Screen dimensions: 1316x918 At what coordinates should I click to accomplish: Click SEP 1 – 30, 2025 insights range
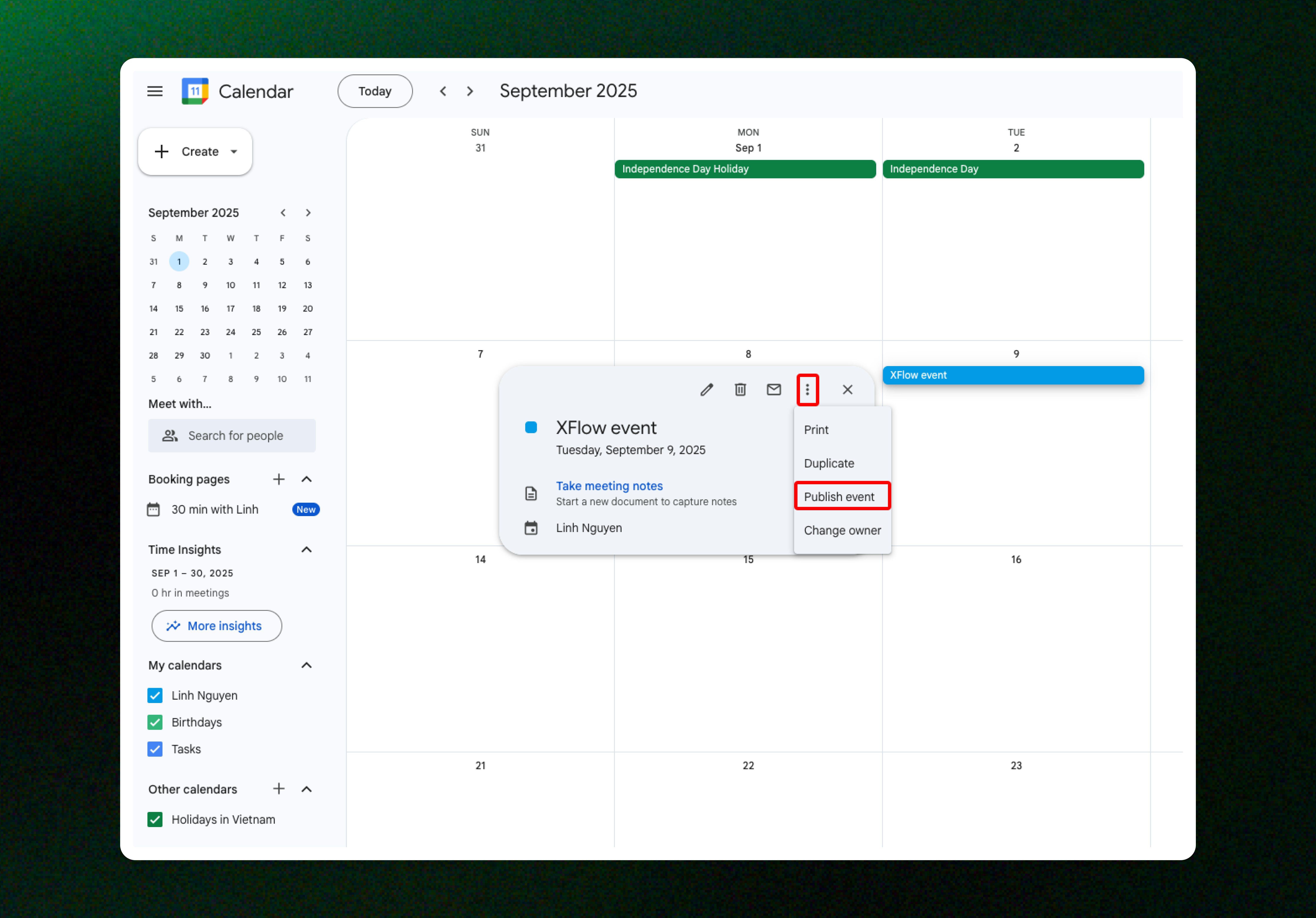click(192, 573)
